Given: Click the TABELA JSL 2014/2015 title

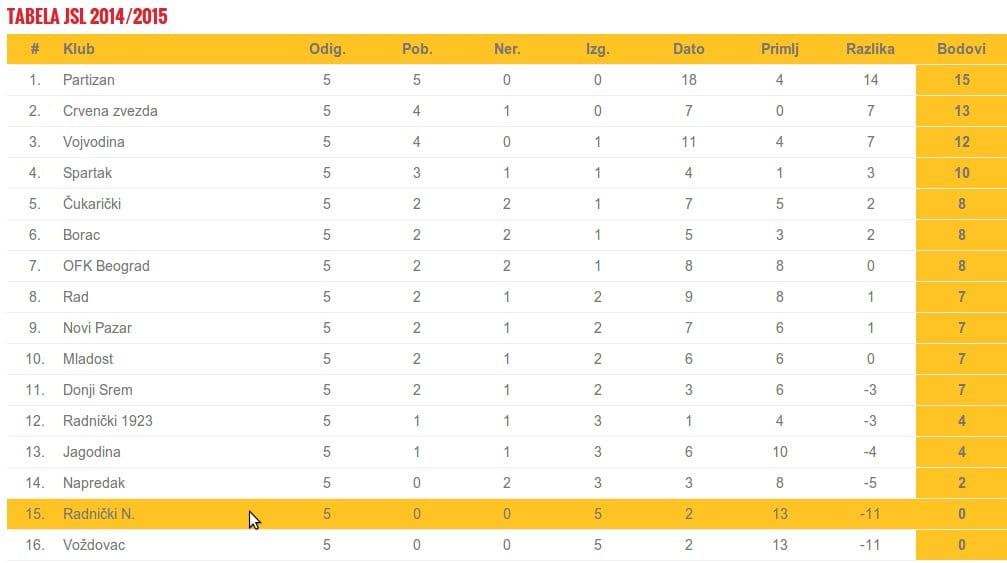Looking at the screenshot, I should point(87,17).
